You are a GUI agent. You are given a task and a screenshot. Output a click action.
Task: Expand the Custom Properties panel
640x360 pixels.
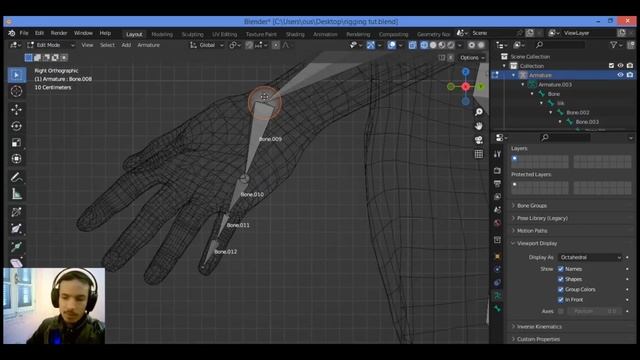[538, 339]
